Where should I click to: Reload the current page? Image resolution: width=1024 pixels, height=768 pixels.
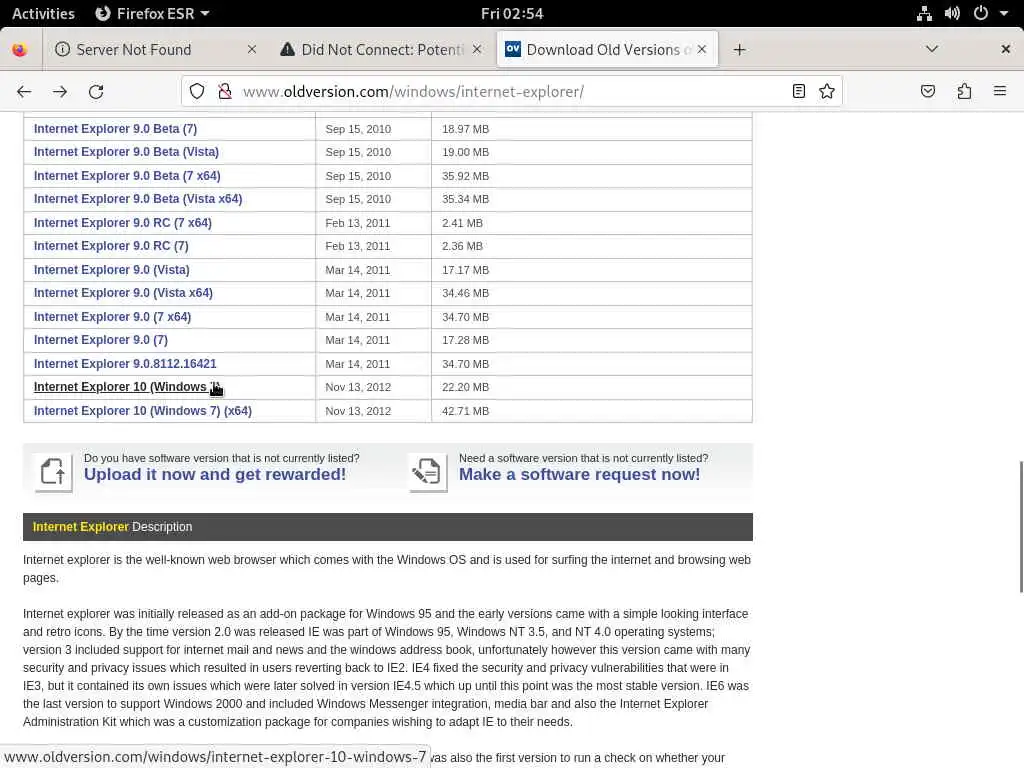96,91
